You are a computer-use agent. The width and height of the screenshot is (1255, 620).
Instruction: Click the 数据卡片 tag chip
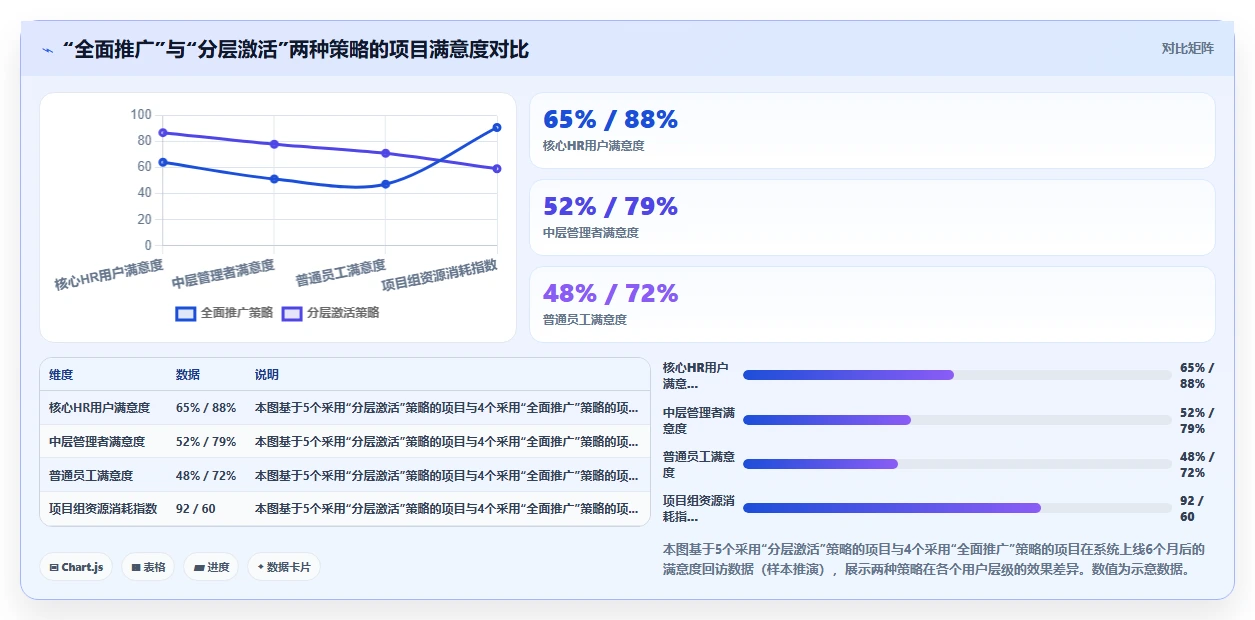(x=284, y=567)
